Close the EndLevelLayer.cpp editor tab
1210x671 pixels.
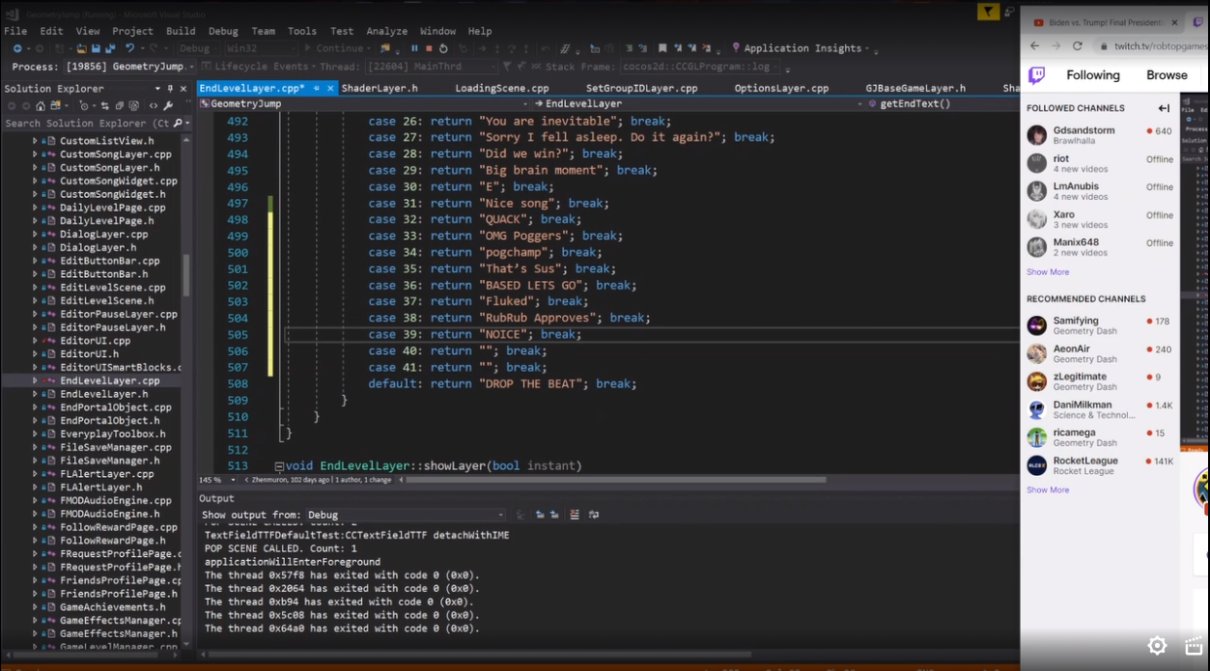[331, 88]
